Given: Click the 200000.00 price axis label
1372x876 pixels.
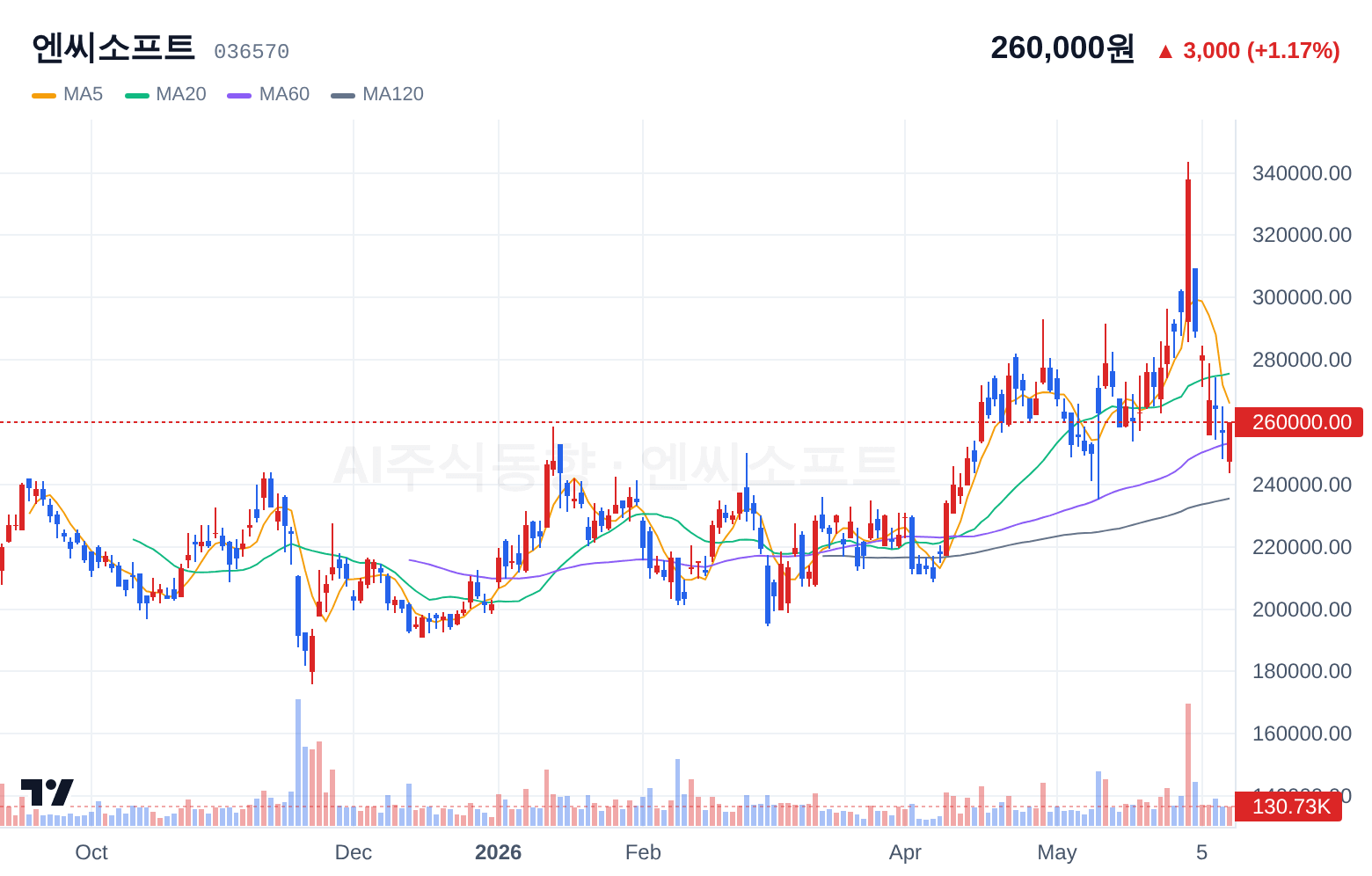Looking at the screenshot, I should 1302,610.
